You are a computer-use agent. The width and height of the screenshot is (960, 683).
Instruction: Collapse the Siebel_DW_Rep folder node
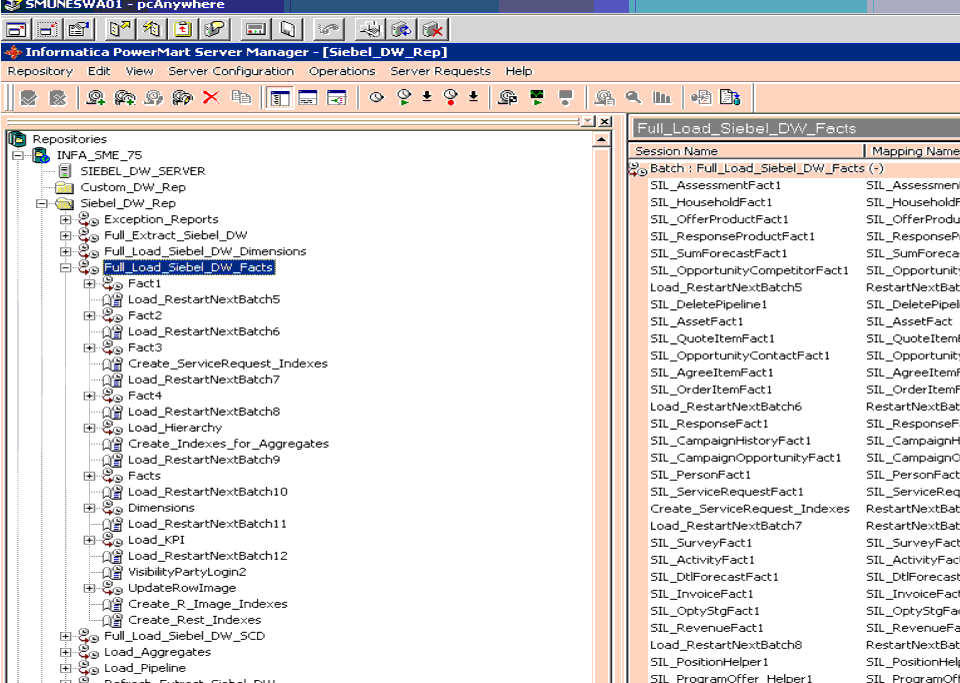[42, 203]
